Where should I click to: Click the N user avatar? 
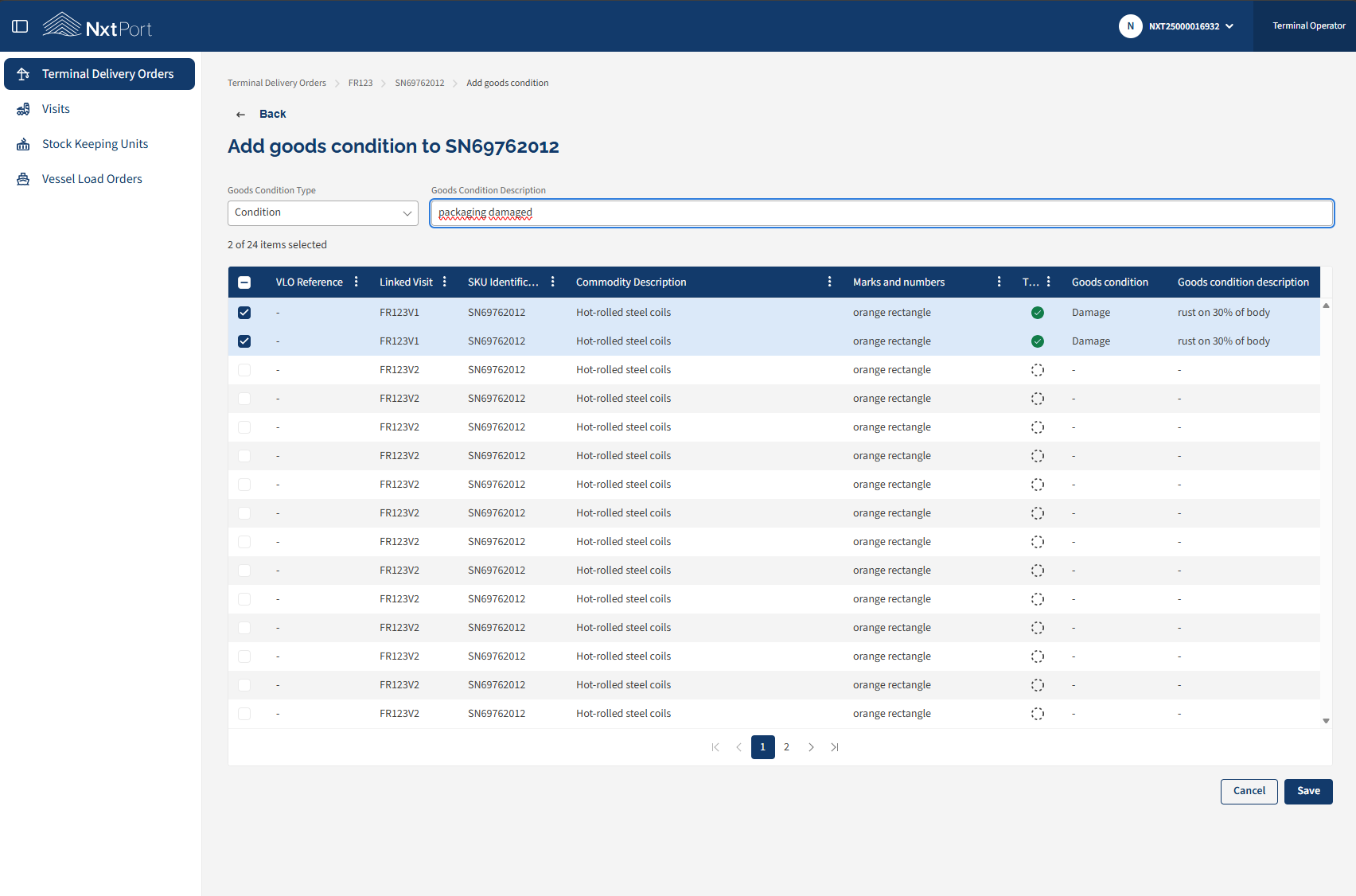(x=1131, y=26)
